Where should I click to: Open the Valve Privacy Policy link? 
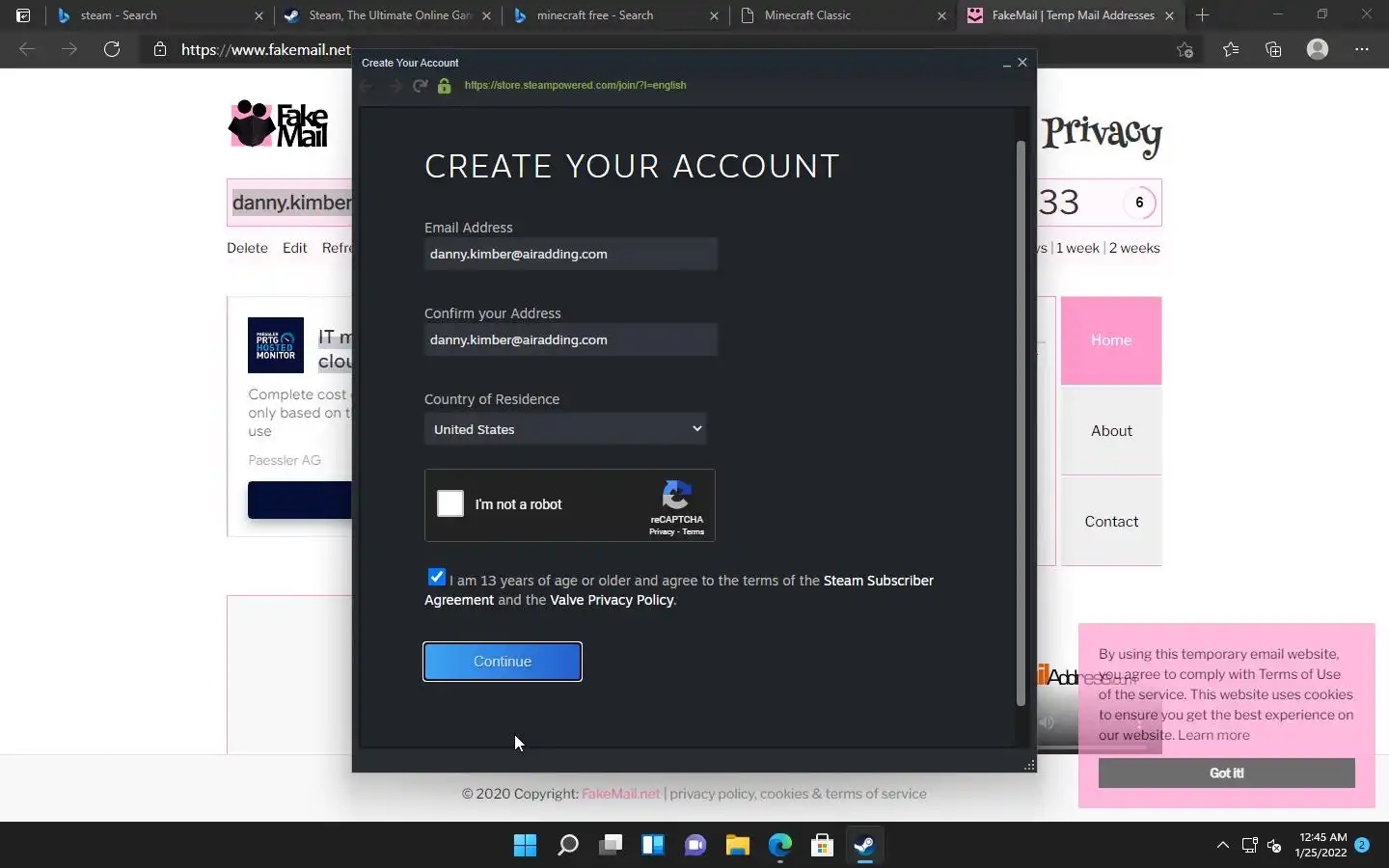coord(612,600)
